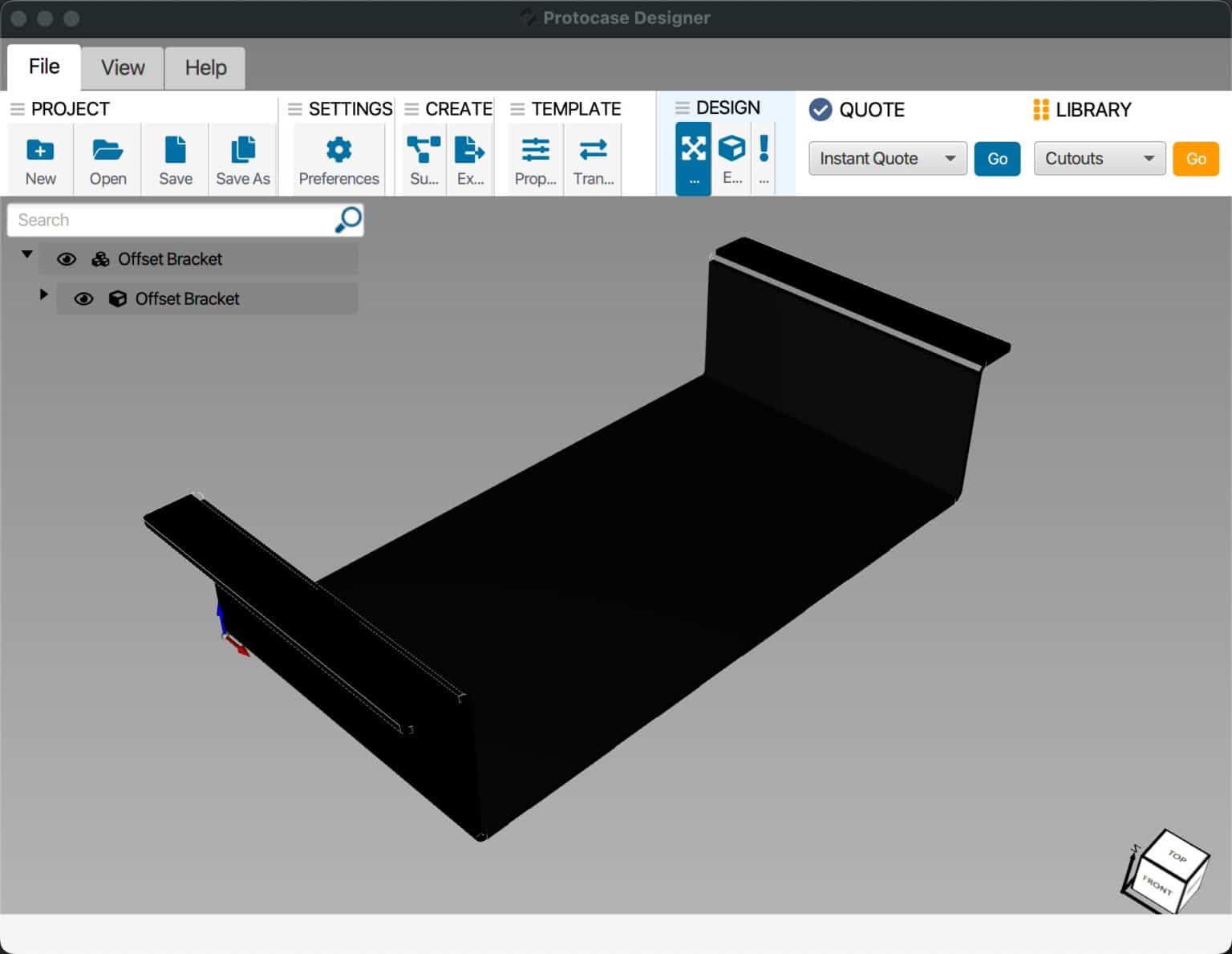This screenshot has width=1232, height=954.
Task: Create a New project
Action: (x=40, y=158)
